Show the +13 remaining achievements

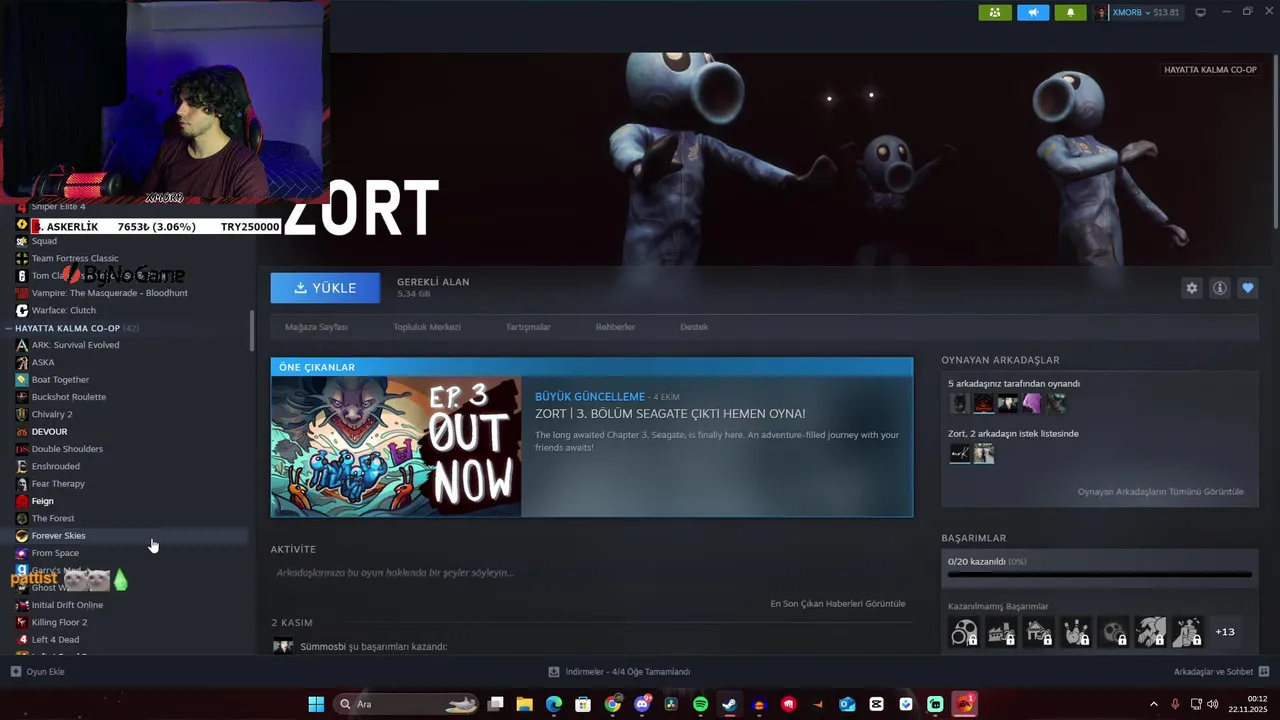pyautogui.click(x=1224, y=632)
